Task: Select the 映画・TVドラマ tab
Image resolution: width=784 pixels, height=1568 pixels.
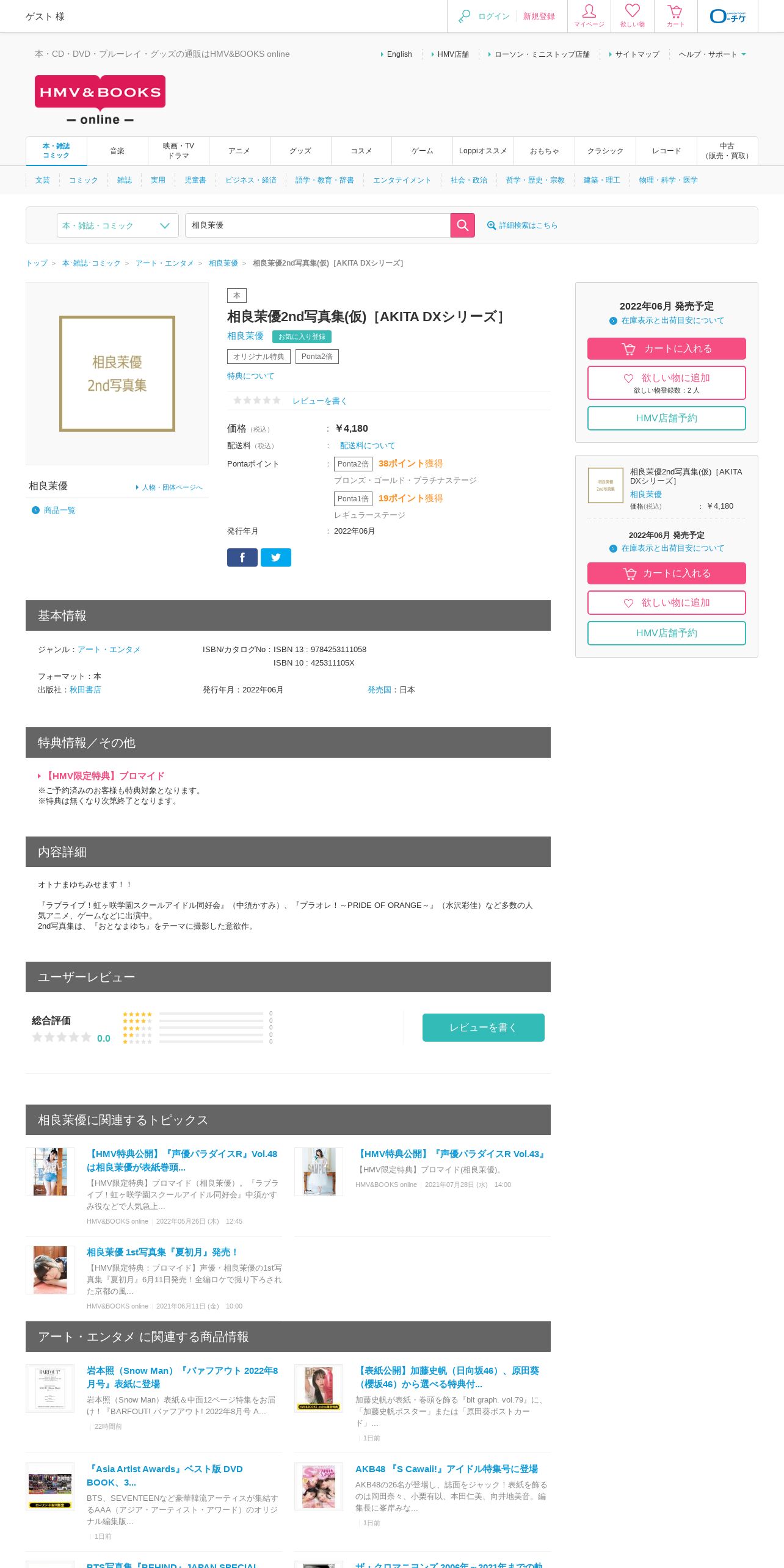Action: pyautogui.click(x=178, y=151)
